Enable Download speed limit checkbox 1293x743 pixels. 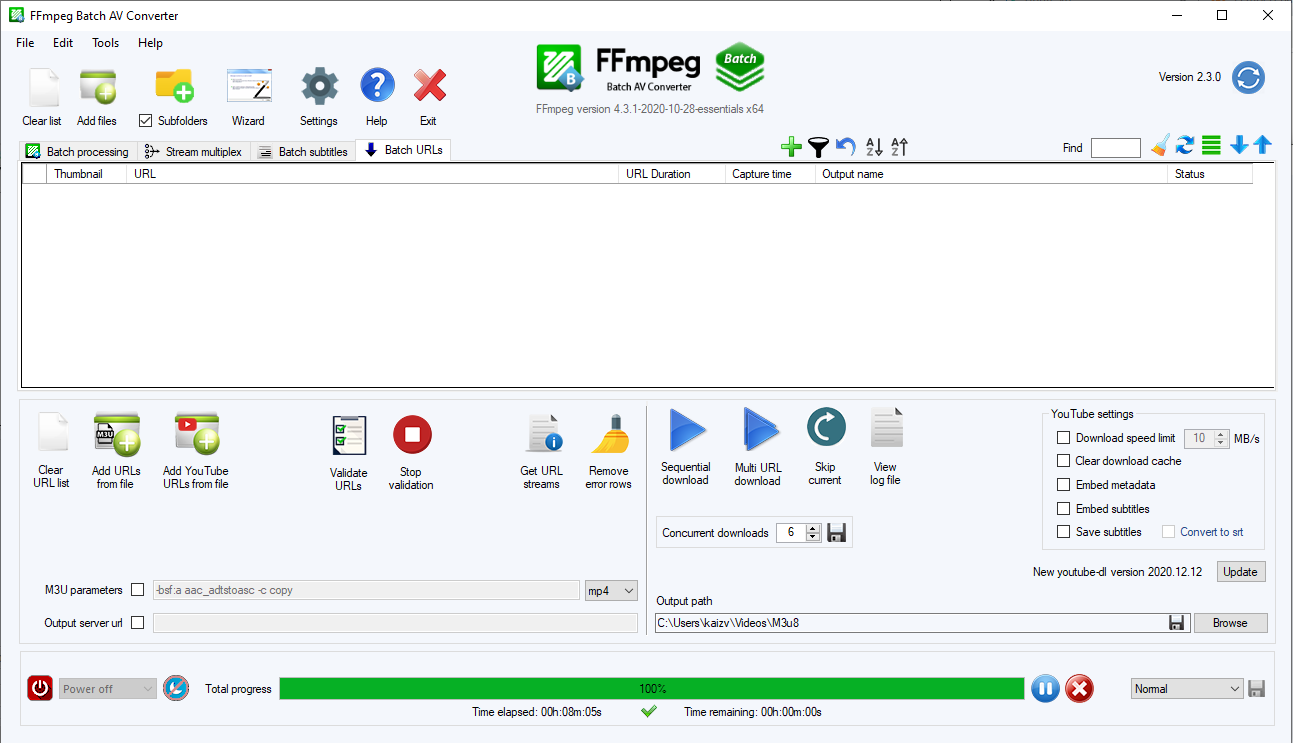[1064, 438]
